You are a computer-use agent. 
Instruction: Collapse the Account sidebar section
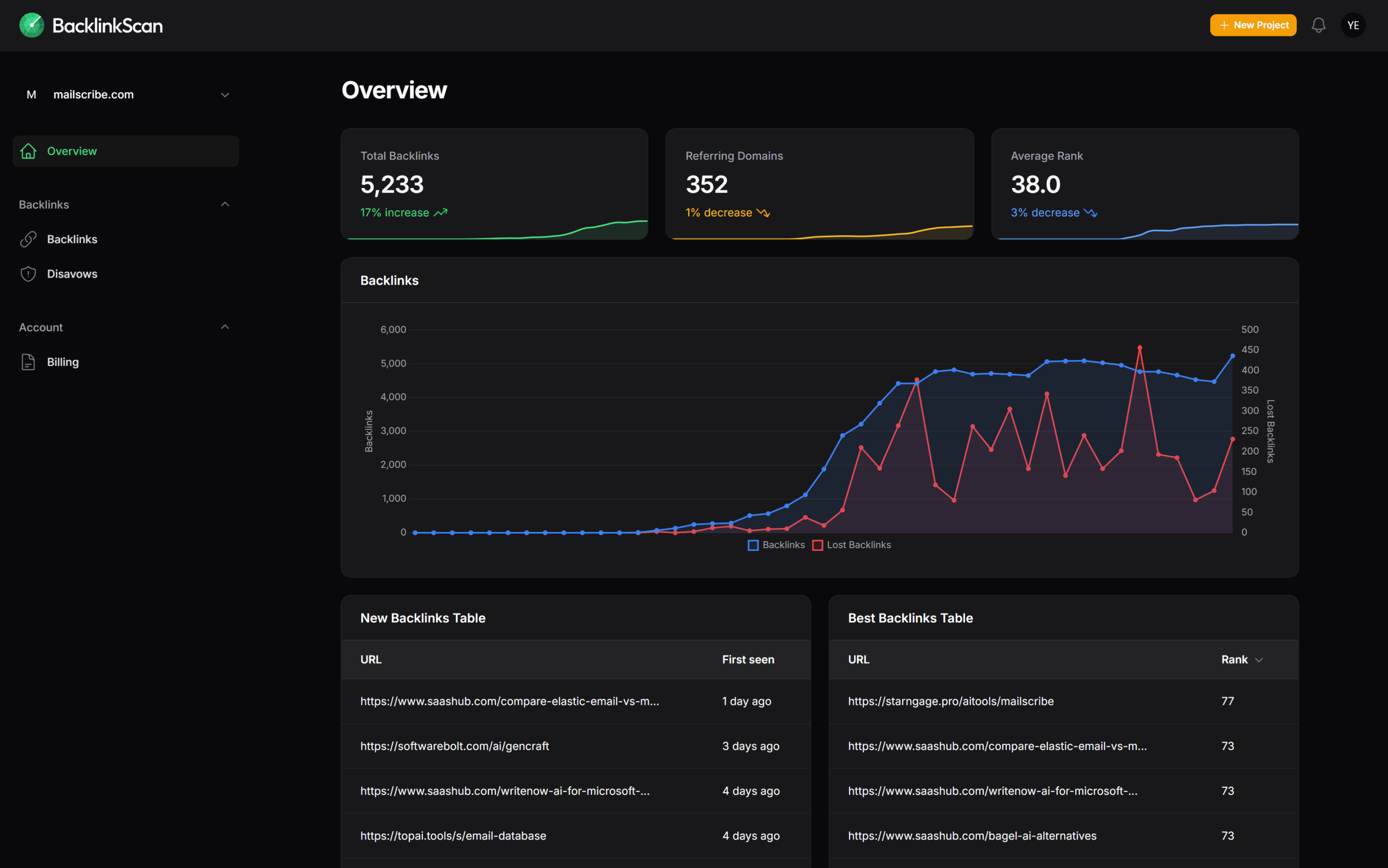click(x=225, y=327)
